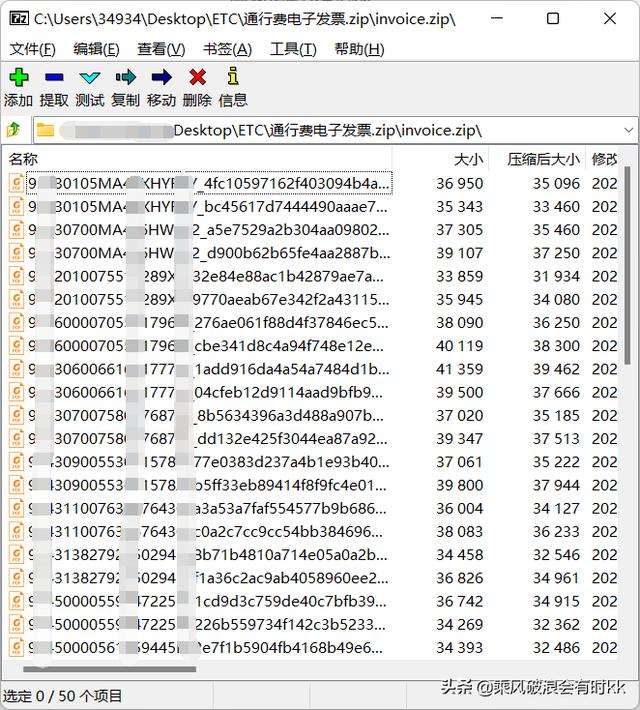Open the 书签(A) bookmarks menu
The height and width of the screenshot is (710, 640).
pyautogui.click(x=228, y=49)
